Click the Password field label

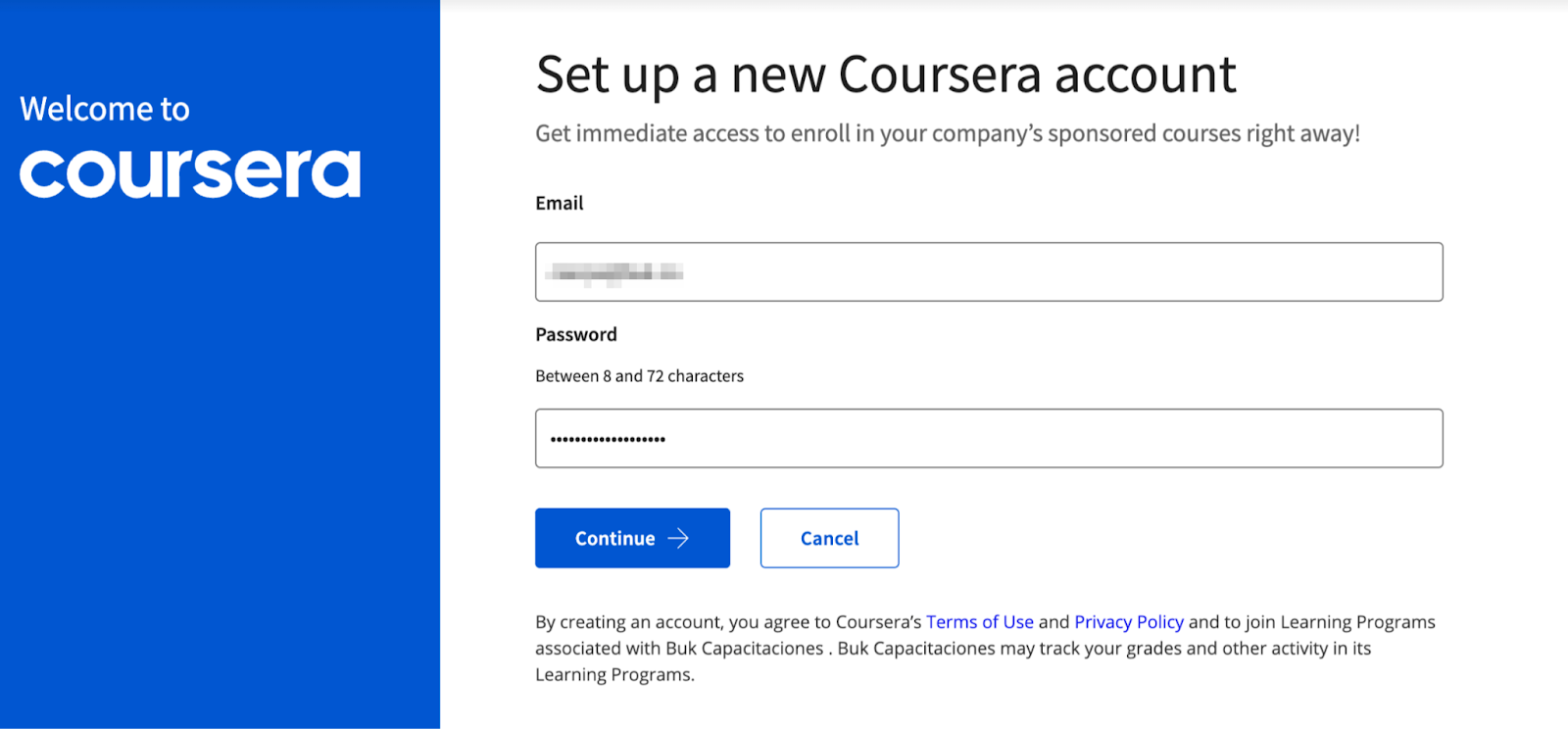576,334
